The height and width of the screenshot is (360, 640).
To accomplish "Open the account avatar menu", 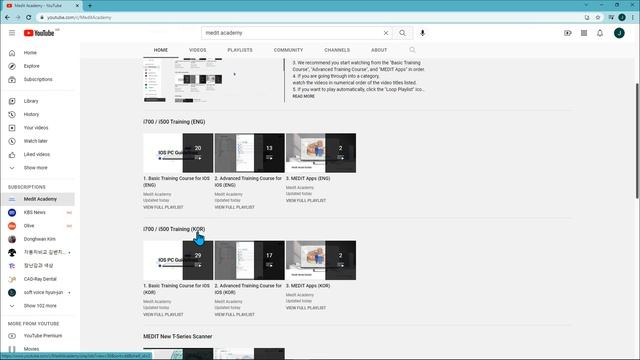I will coord(619,33).
